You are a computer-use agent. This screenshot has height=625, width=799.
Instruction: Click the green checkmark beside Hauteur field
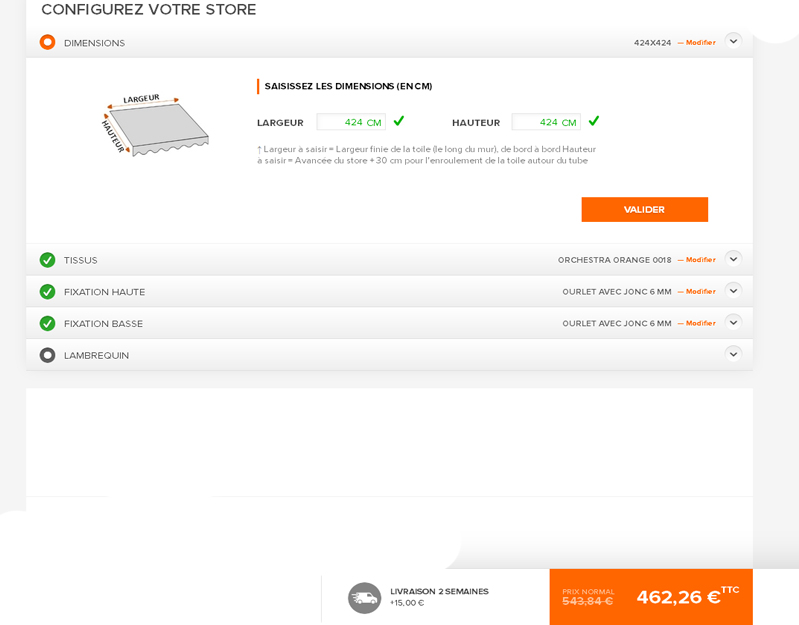(x=594, y=121)
